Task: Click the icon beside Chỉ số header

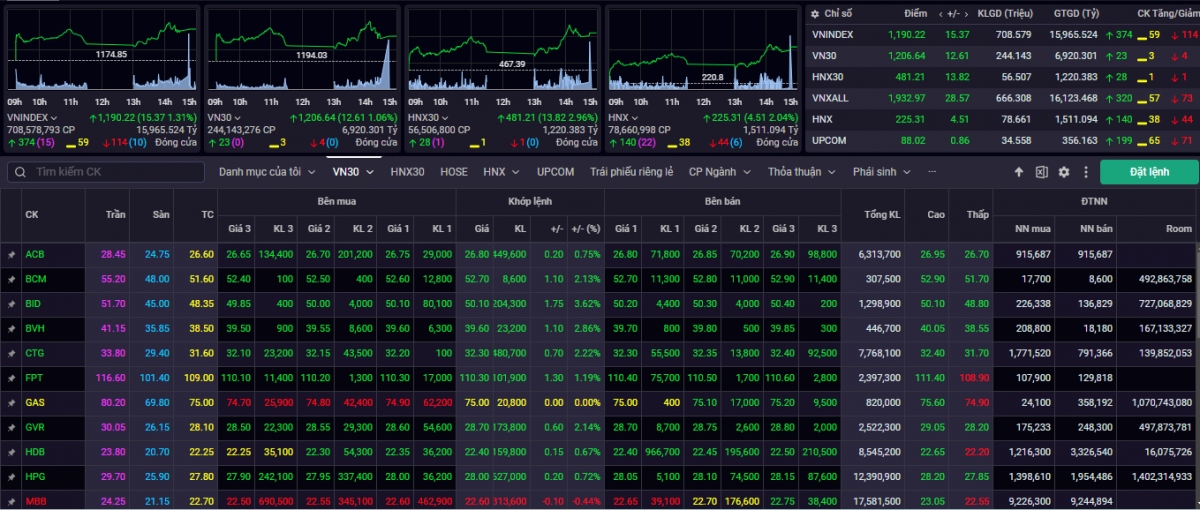Action: pos(815,13)
